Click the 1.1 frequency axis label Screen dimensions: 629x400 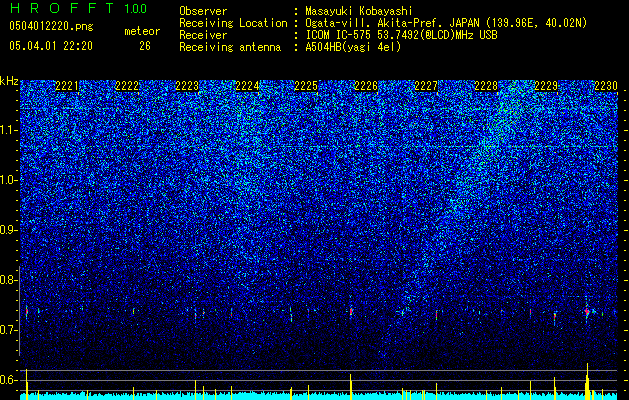[x=9, y=130]
